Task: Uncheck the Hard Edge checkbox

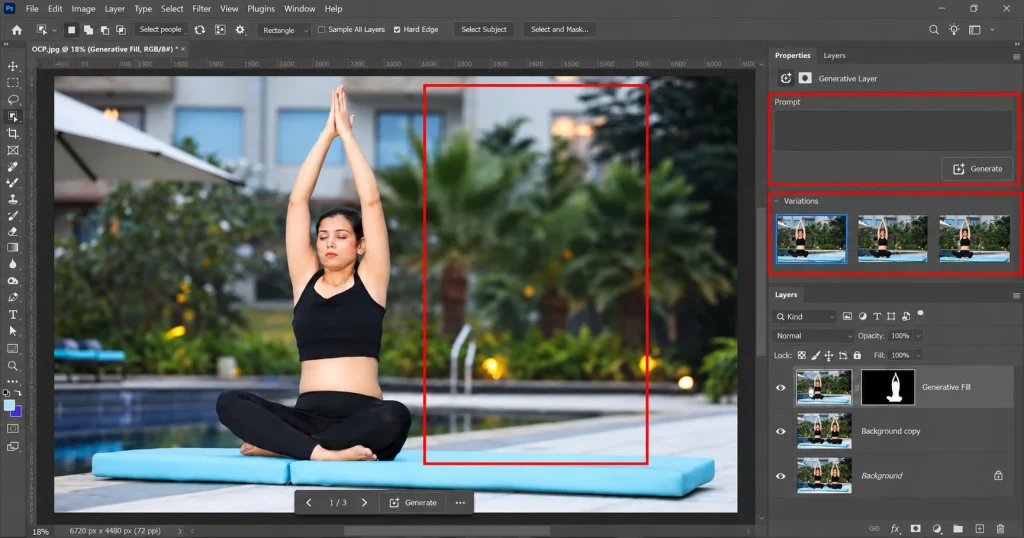Action: (397, 29)
